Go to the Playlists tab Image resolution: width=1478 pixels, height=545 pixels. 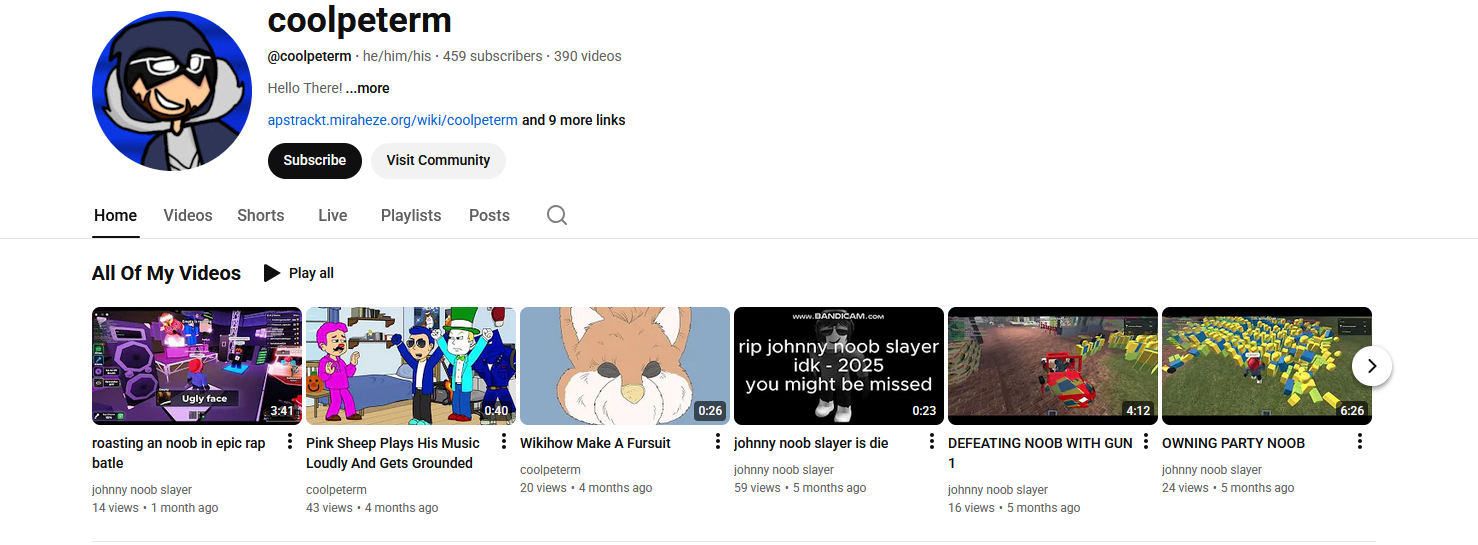tap(411, 215)
